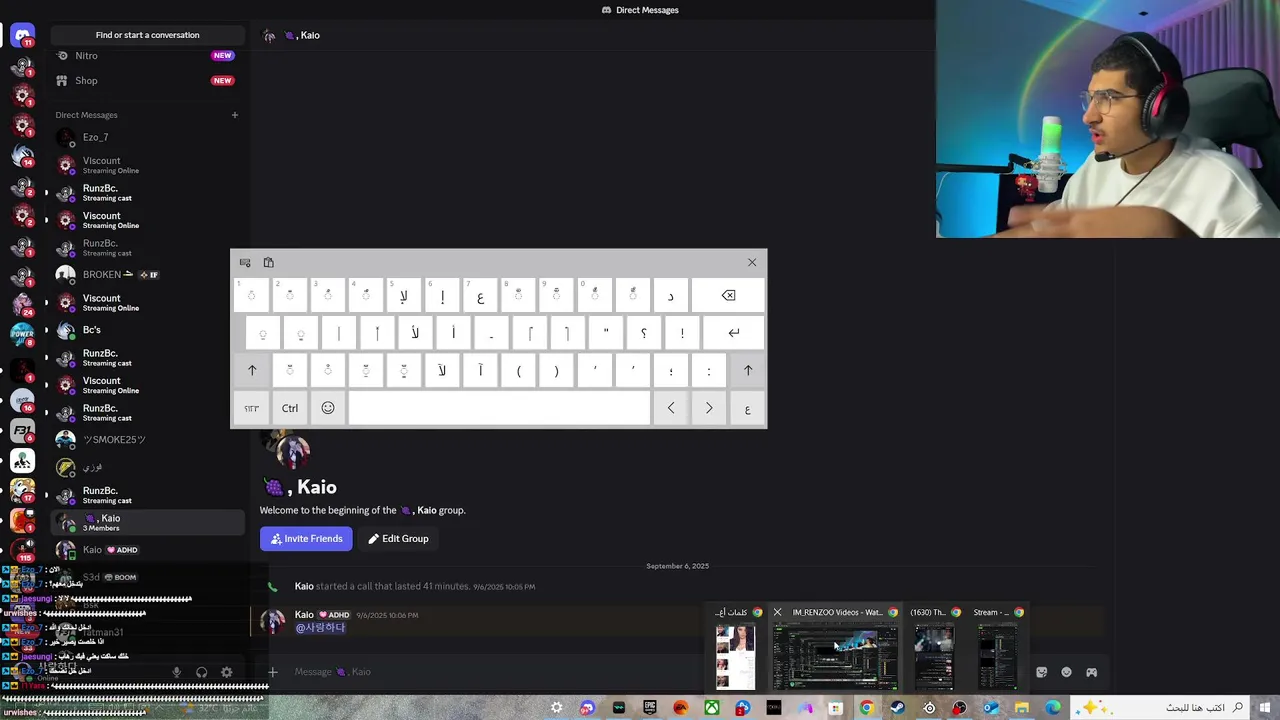Mute microphone in Discord user panel
Image resolution: width=1280 pixels, height=720 pixels.
tap(177, 673)
